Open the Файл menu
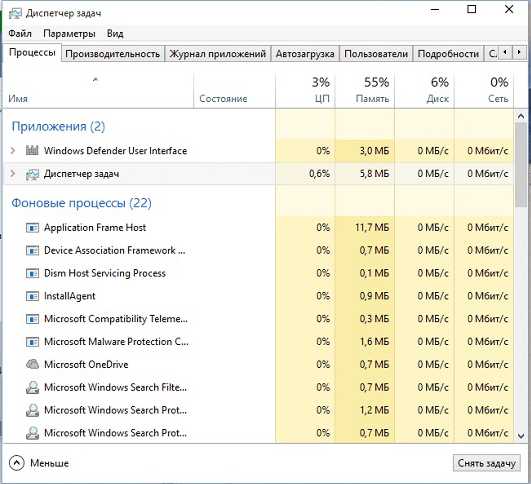This screenshot has height=484, width=531. (x=20, y=34)
